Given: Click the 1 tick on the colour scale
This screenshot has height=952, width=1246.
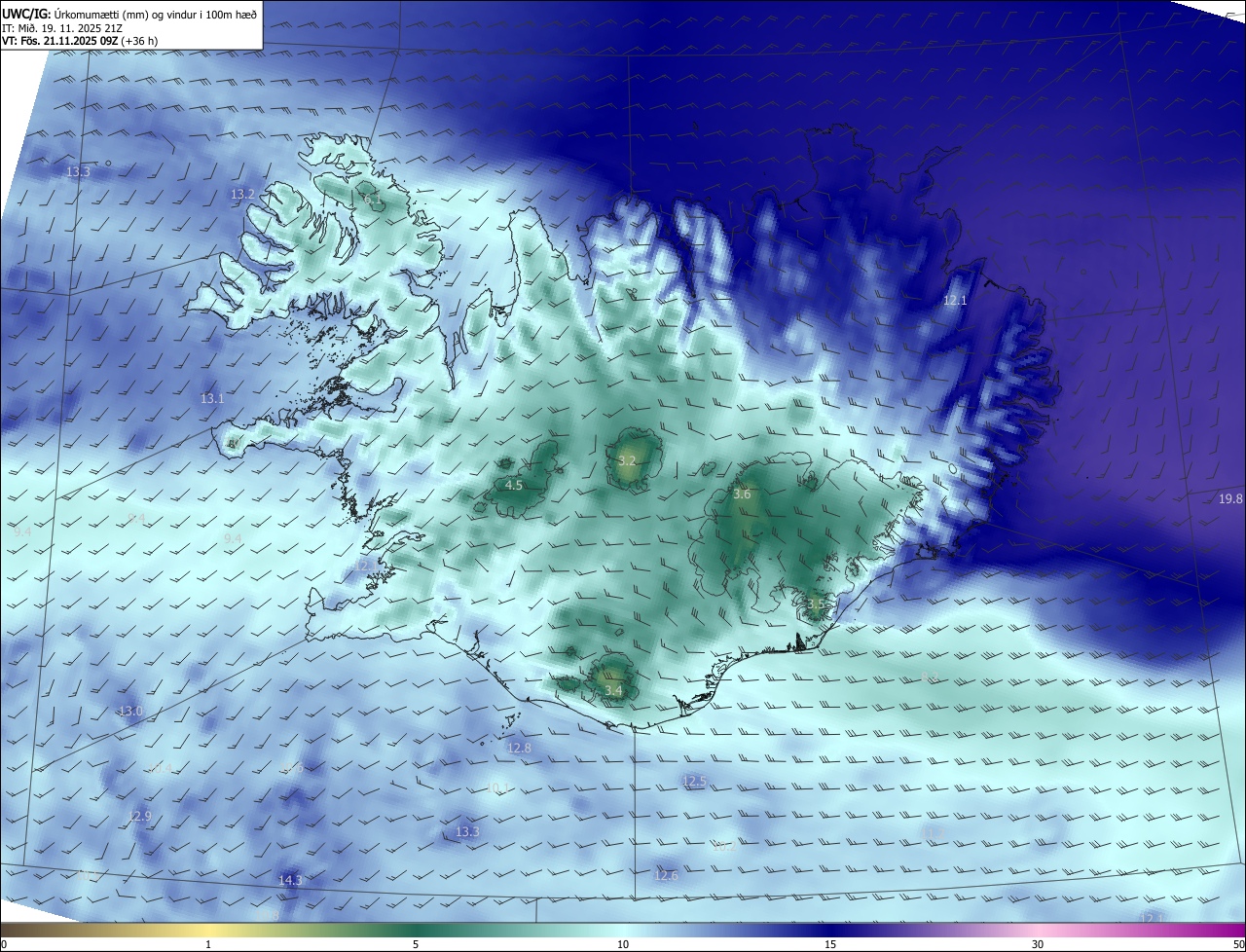Looking at the screenshot, I should pos(208,944).
